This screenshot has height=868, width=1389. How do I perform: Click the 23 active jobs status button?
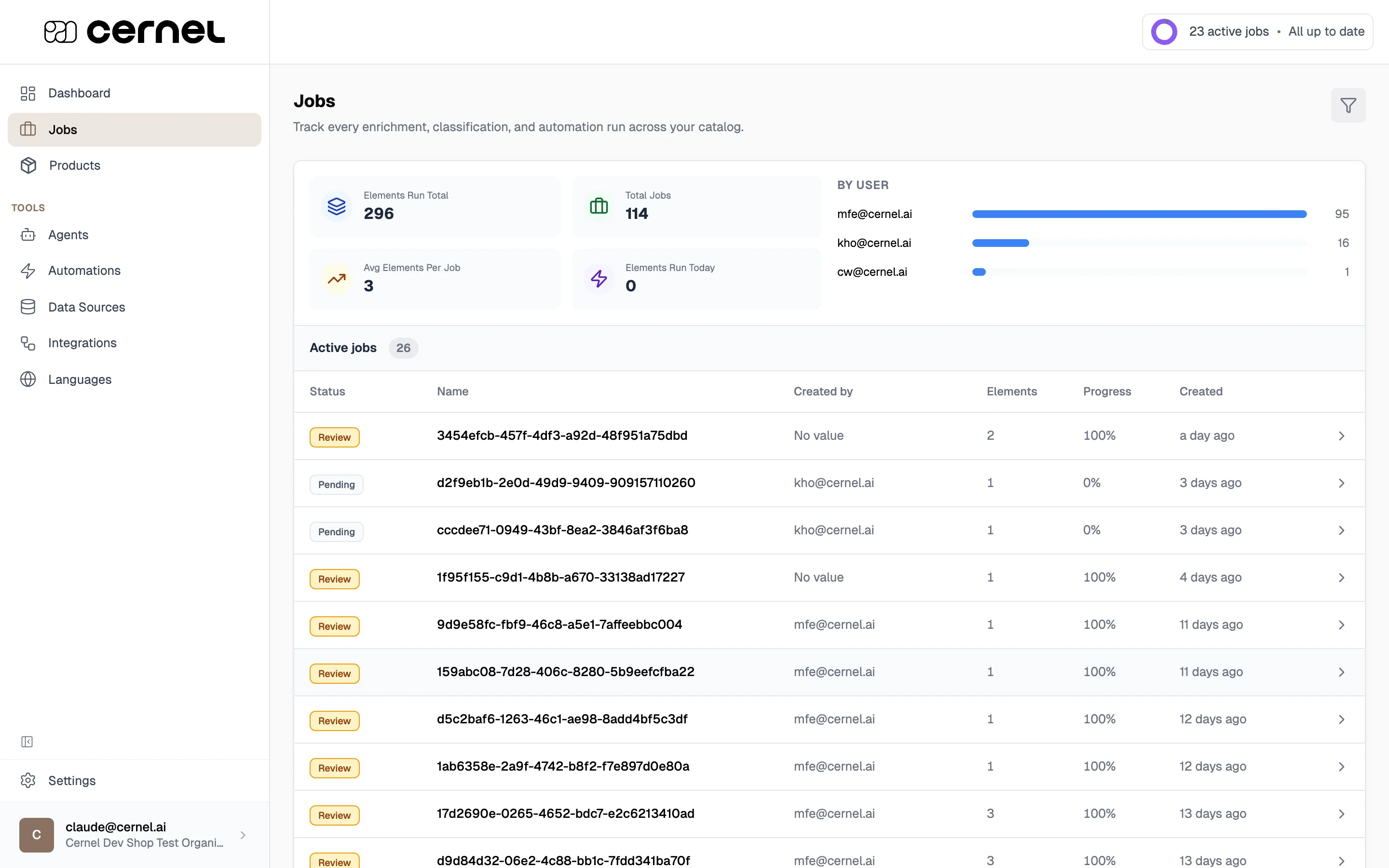(1257, 31)
